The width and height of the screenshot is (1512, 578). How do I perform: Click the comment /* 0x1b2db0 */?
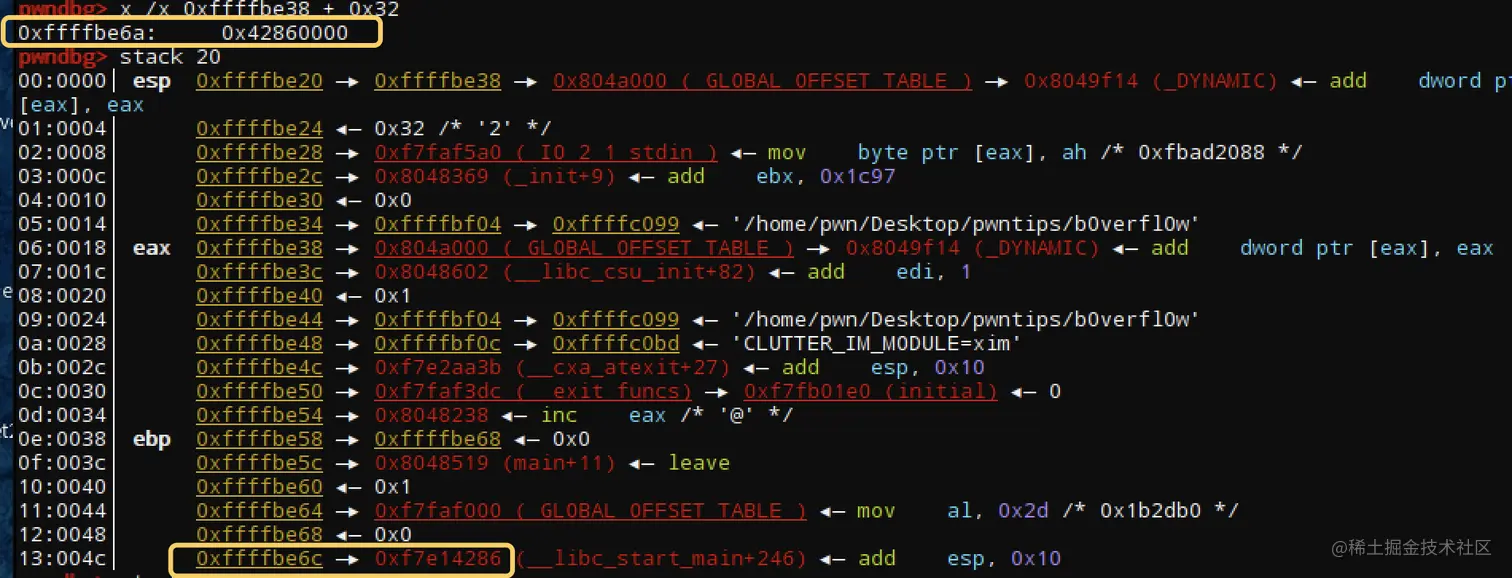(1149, 511)
